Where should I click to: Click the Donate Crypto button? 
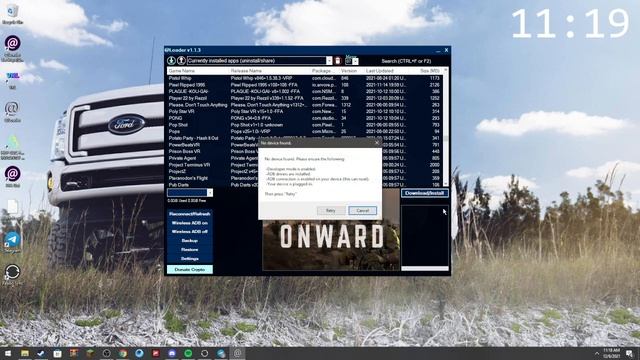coord(190,269)
